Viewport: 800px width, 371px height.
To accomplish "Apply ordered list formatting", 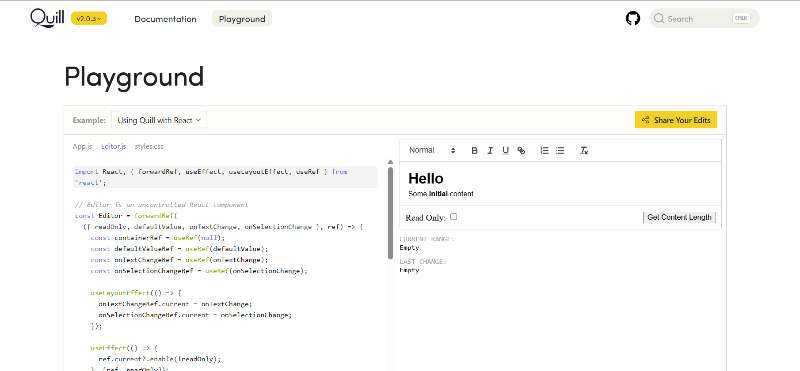I will (544, 151).
